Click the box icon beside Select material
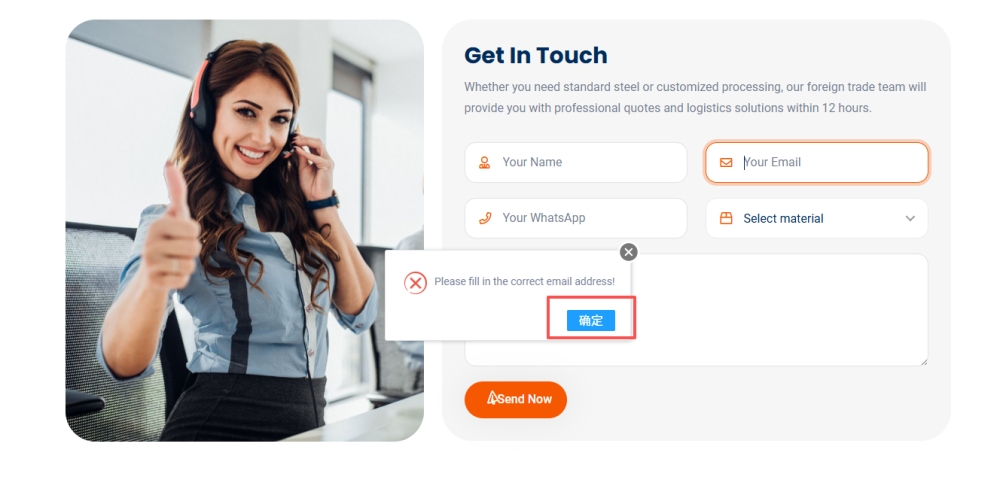 point(726,218)
